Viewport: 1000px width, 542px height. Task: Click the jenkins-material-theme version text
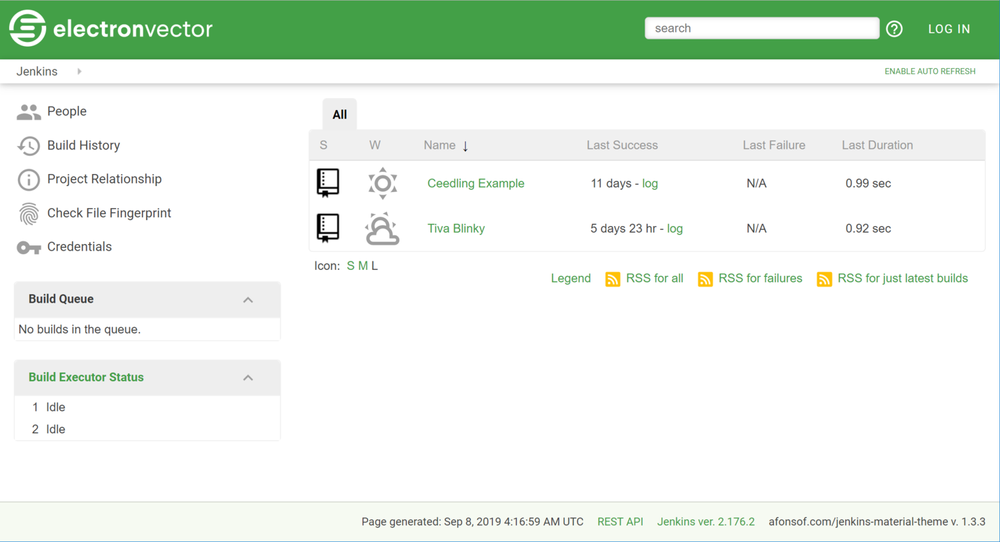point(877,522)
